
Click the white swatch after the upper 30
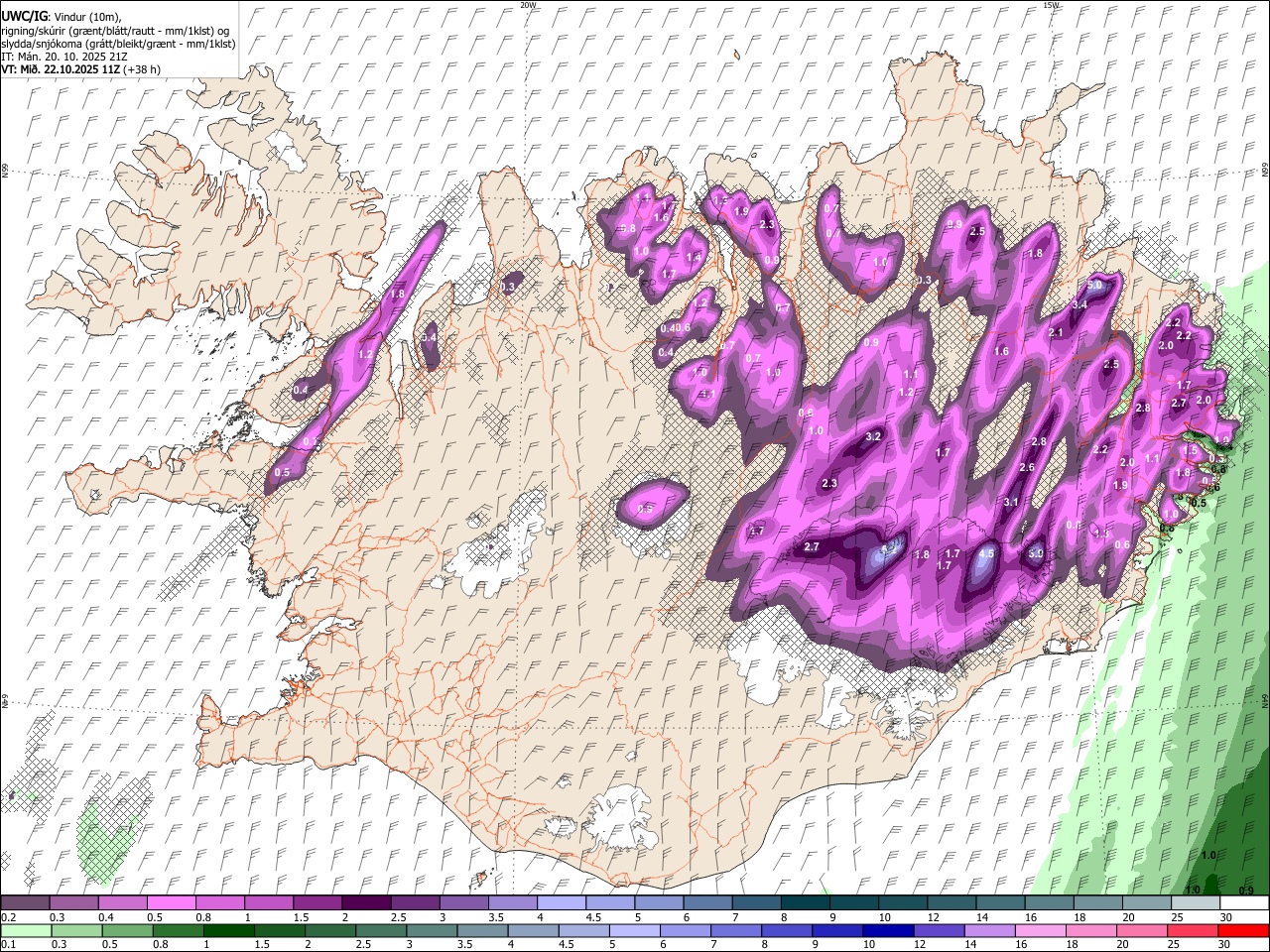[1244, 902]
